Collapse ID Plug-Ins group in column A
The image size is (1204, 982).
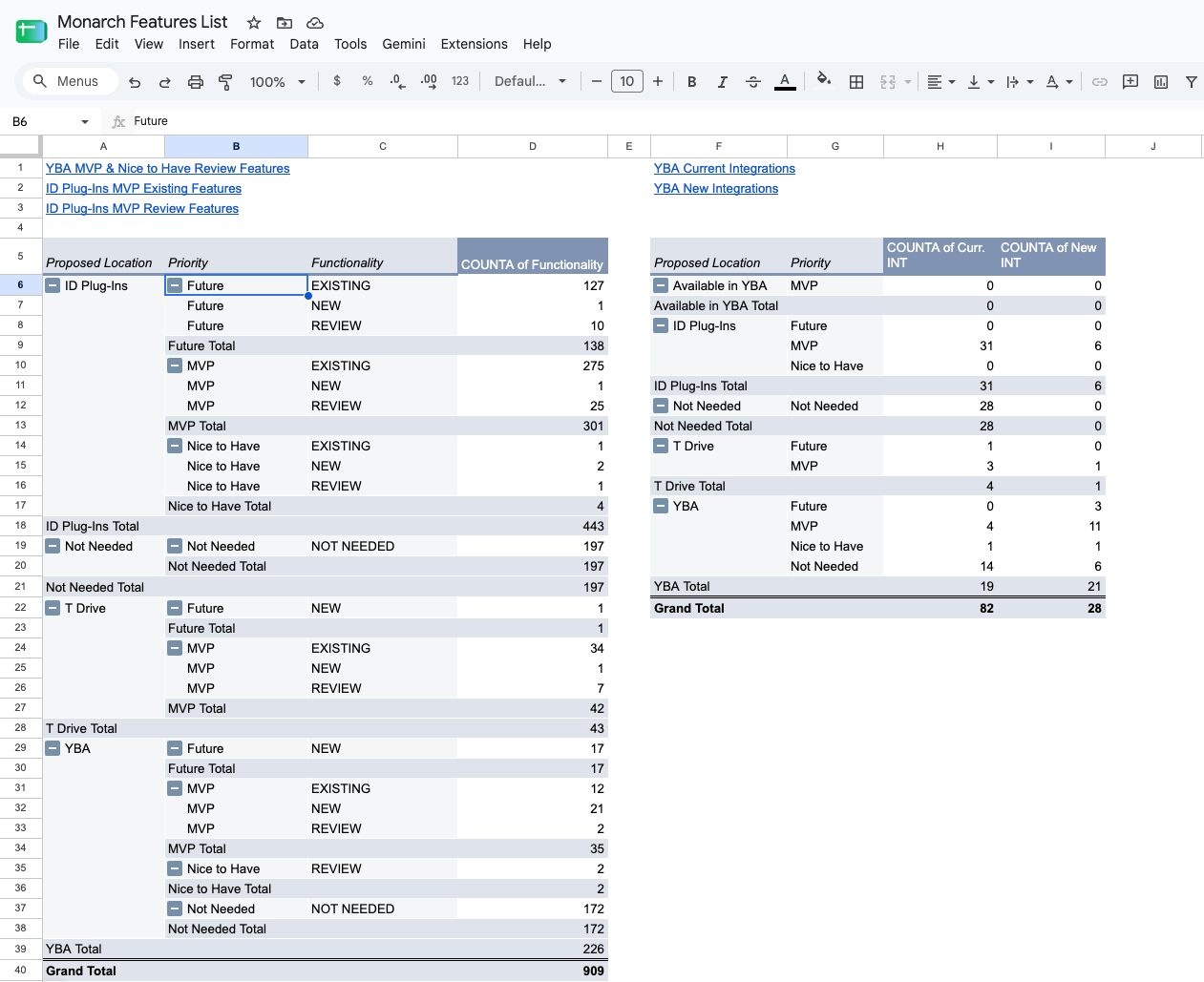[53, 285]
